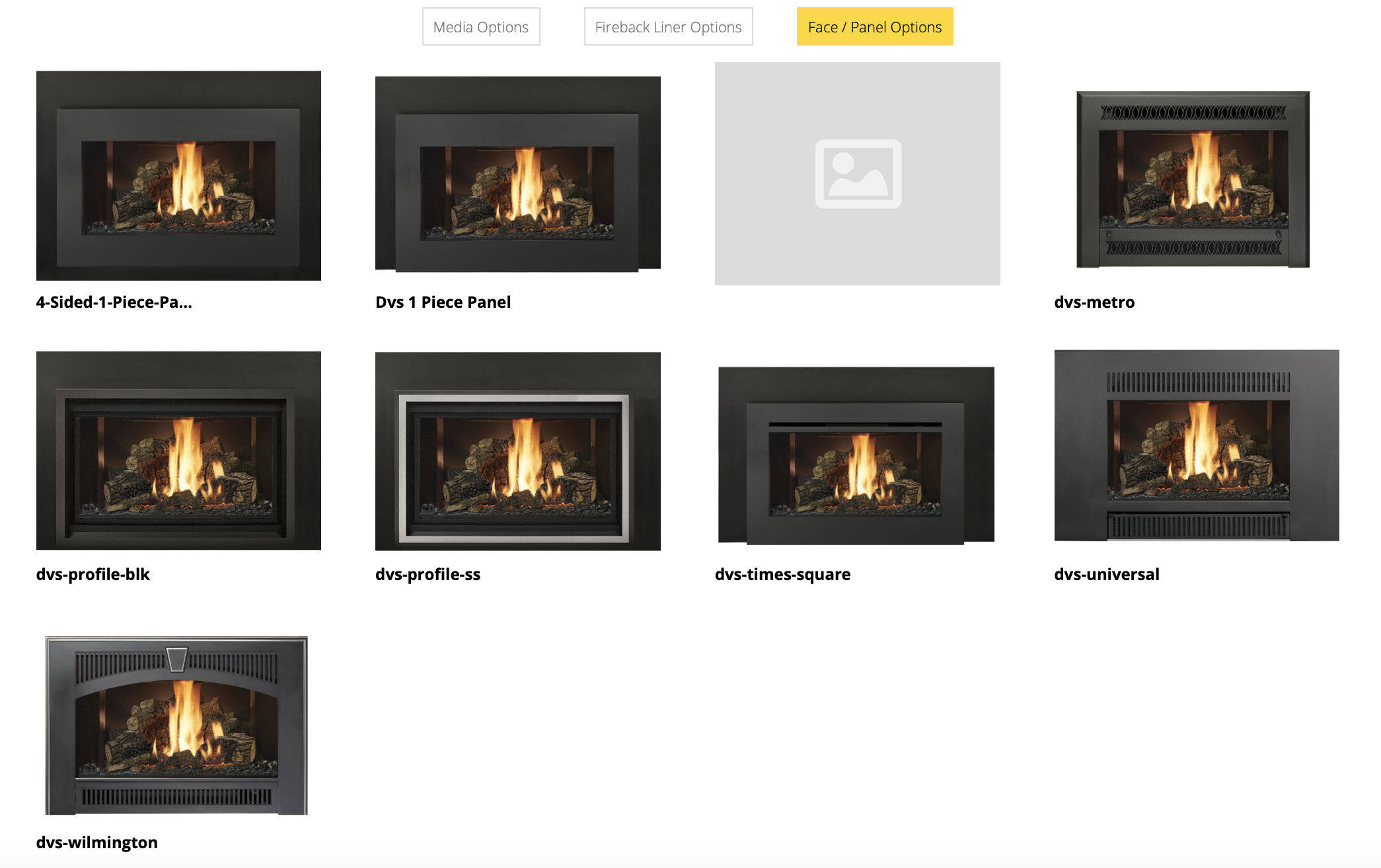Open the dvs-profile-blk fireplace thumbnail
Image resolution: width=1381 pixels, height=868 pixels.
(x=178, y=451)
